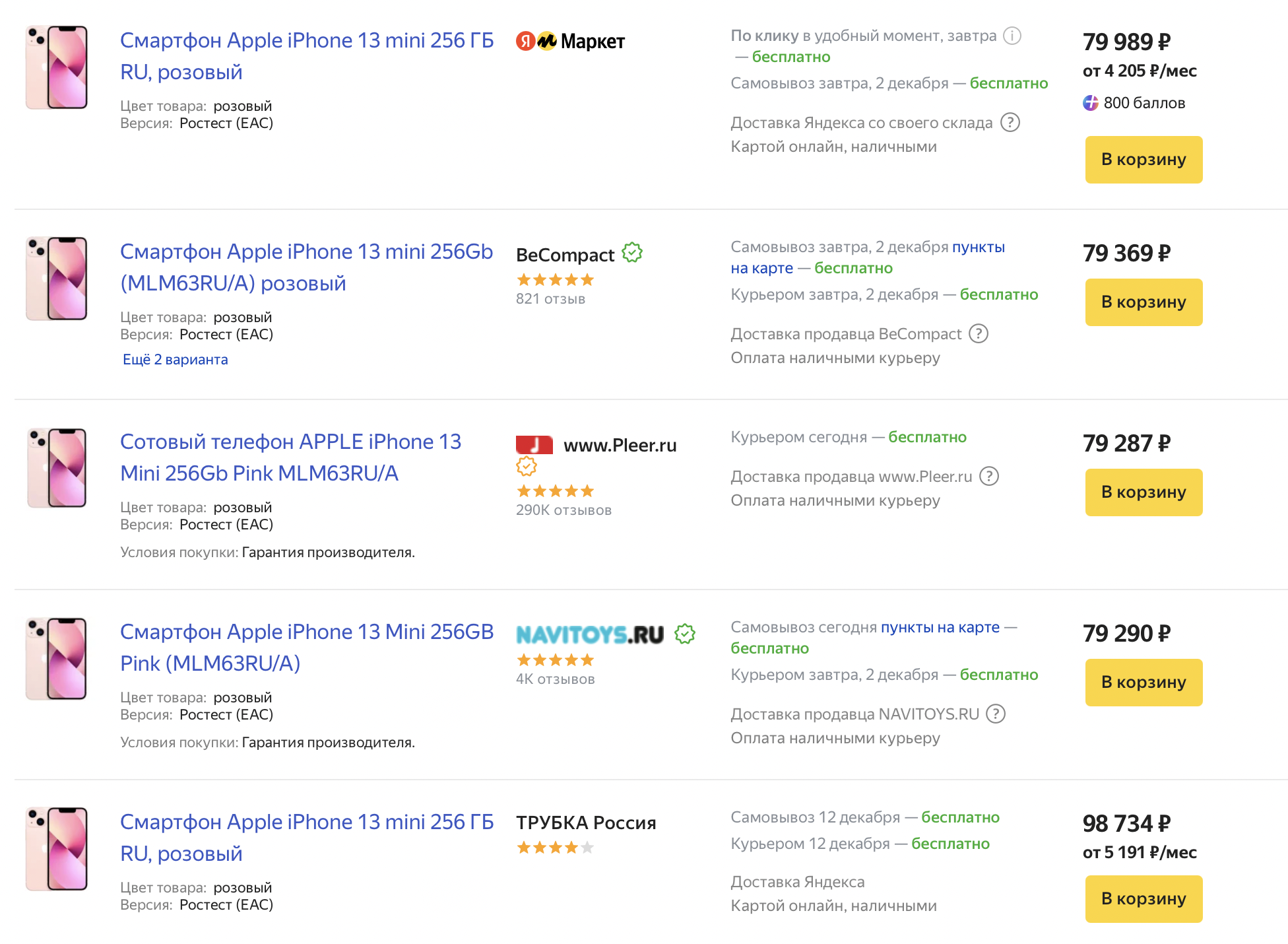Click the Яндекс Маркет seller logo
The image size is (1288, 944).
570,42
